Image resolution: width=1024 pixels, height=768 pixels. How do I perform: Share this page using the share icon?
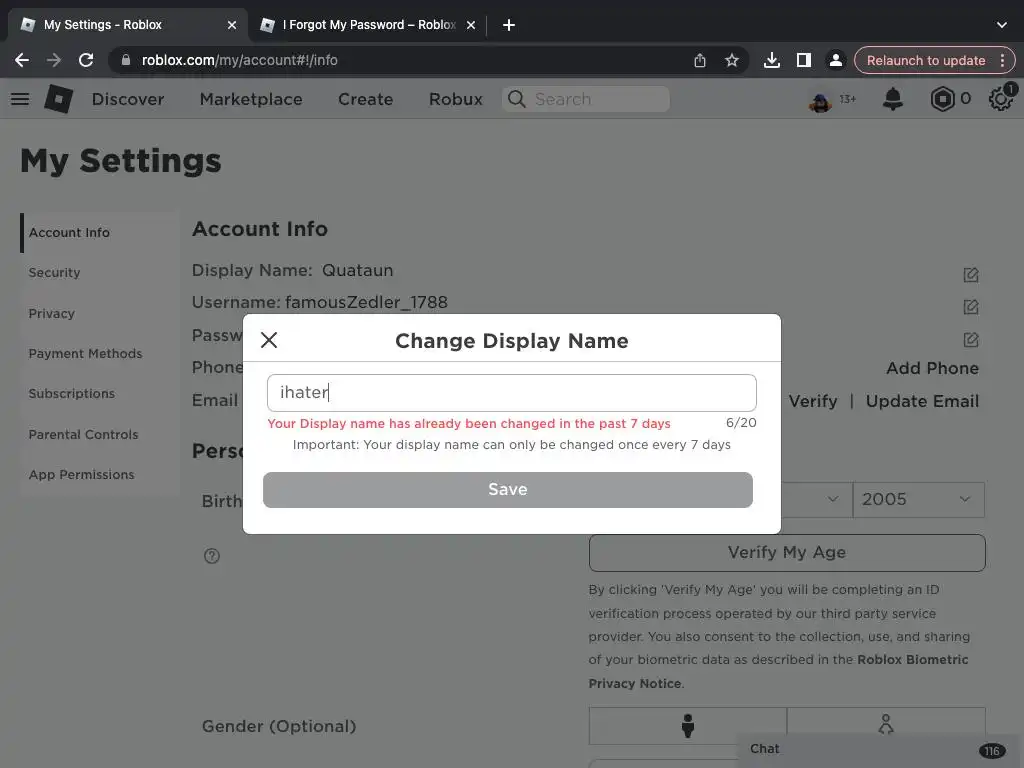699,60
